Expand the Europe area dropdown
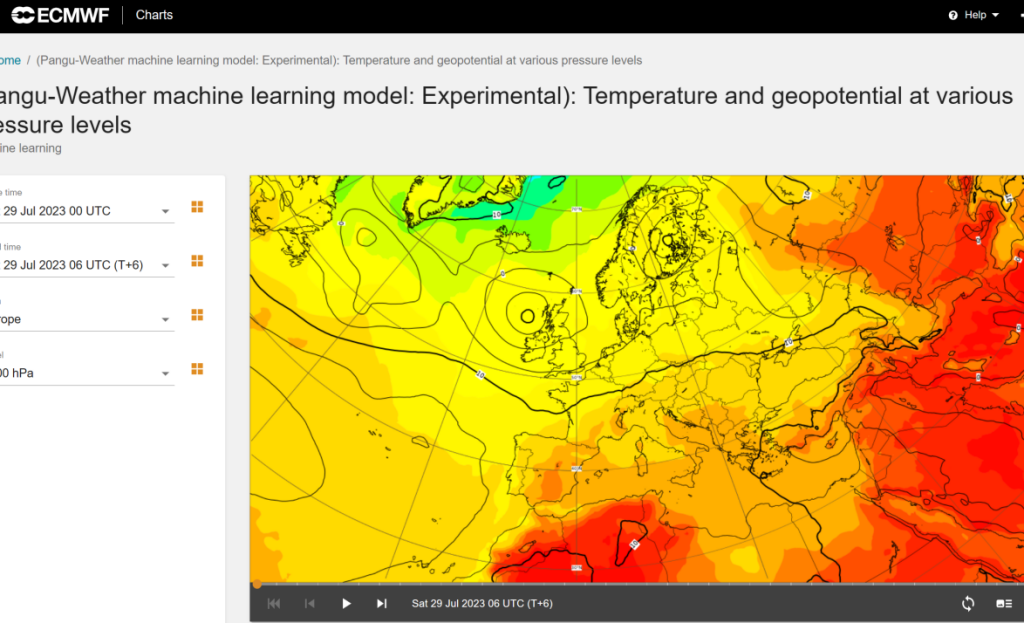Screen dimensions: 1024x624 [165, 320]
